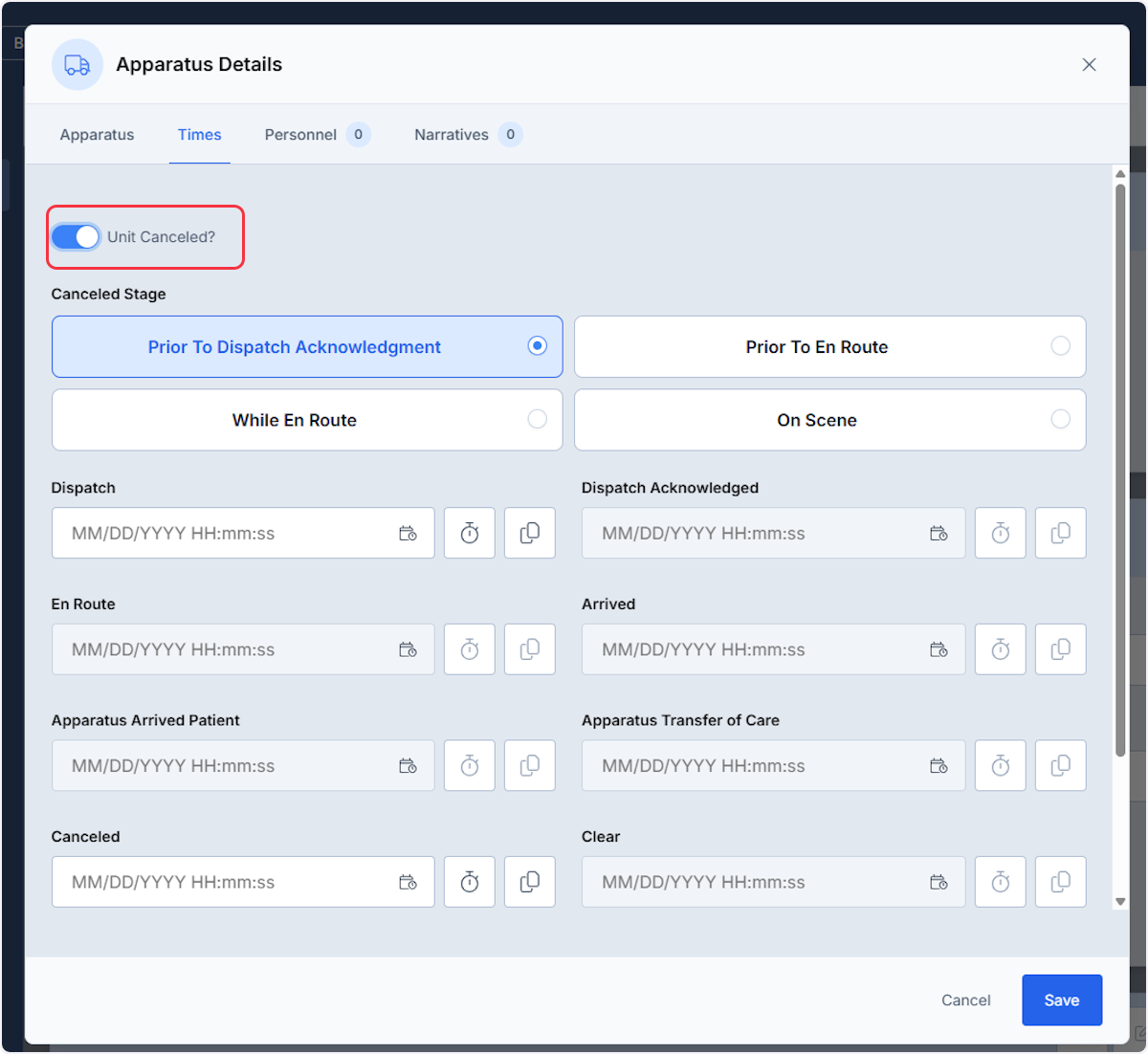
Task: Copy Canceled time with duplicate icon
Action: coord(530,882)
